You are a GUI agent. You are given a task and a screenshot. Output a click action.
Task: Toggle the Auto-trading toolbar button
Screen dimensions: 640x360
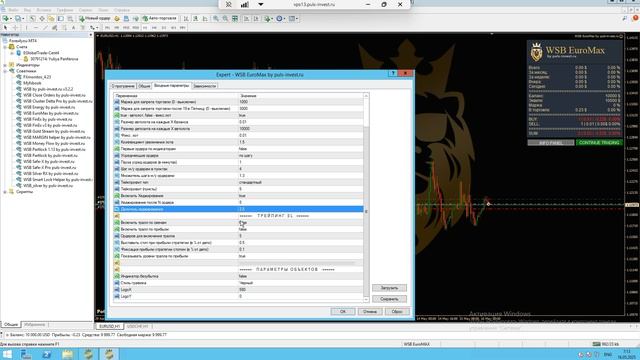point(160,18)
